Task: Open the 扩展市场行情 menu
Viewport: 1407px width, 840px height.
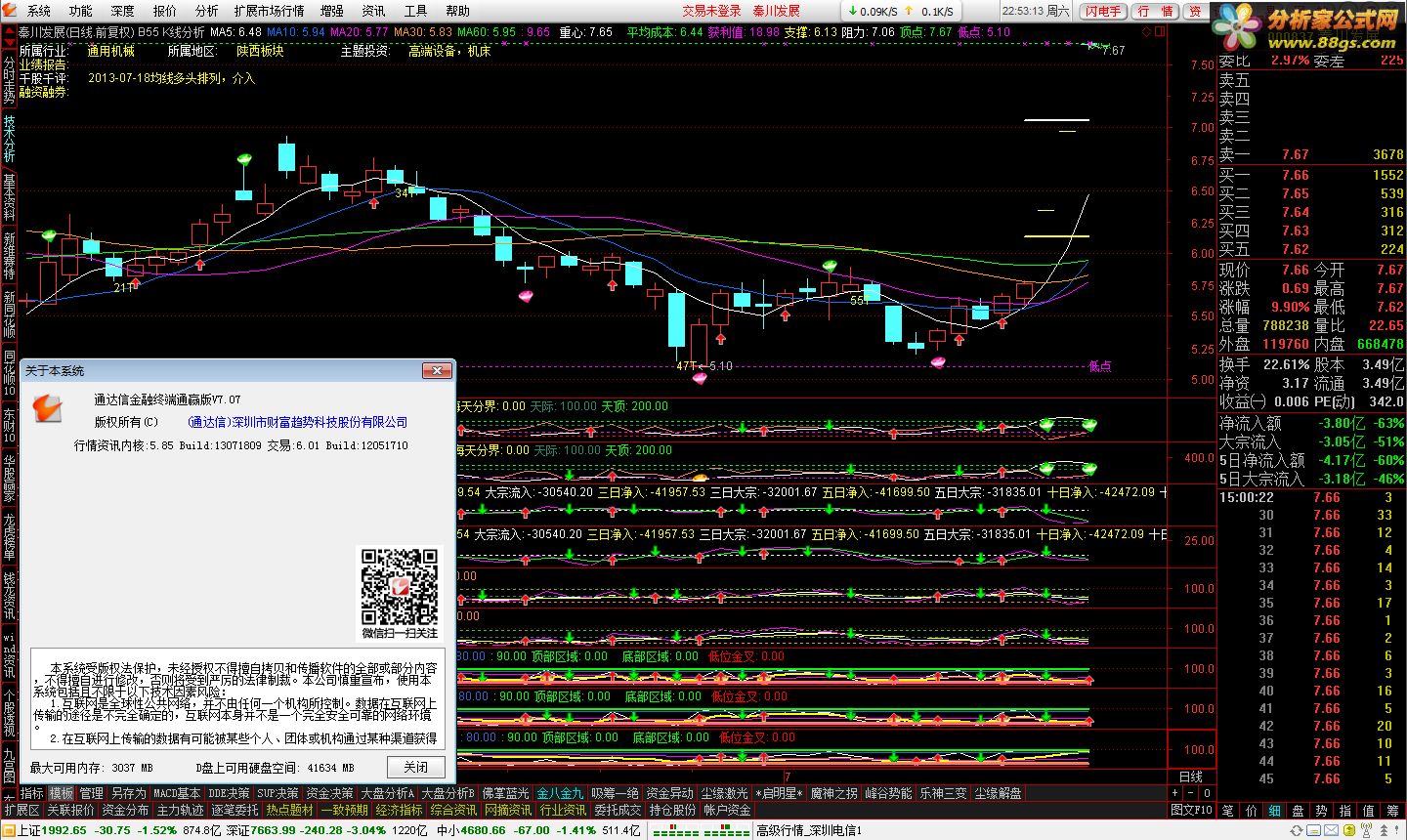Action: pyautogui.click(x=270, y=11)
